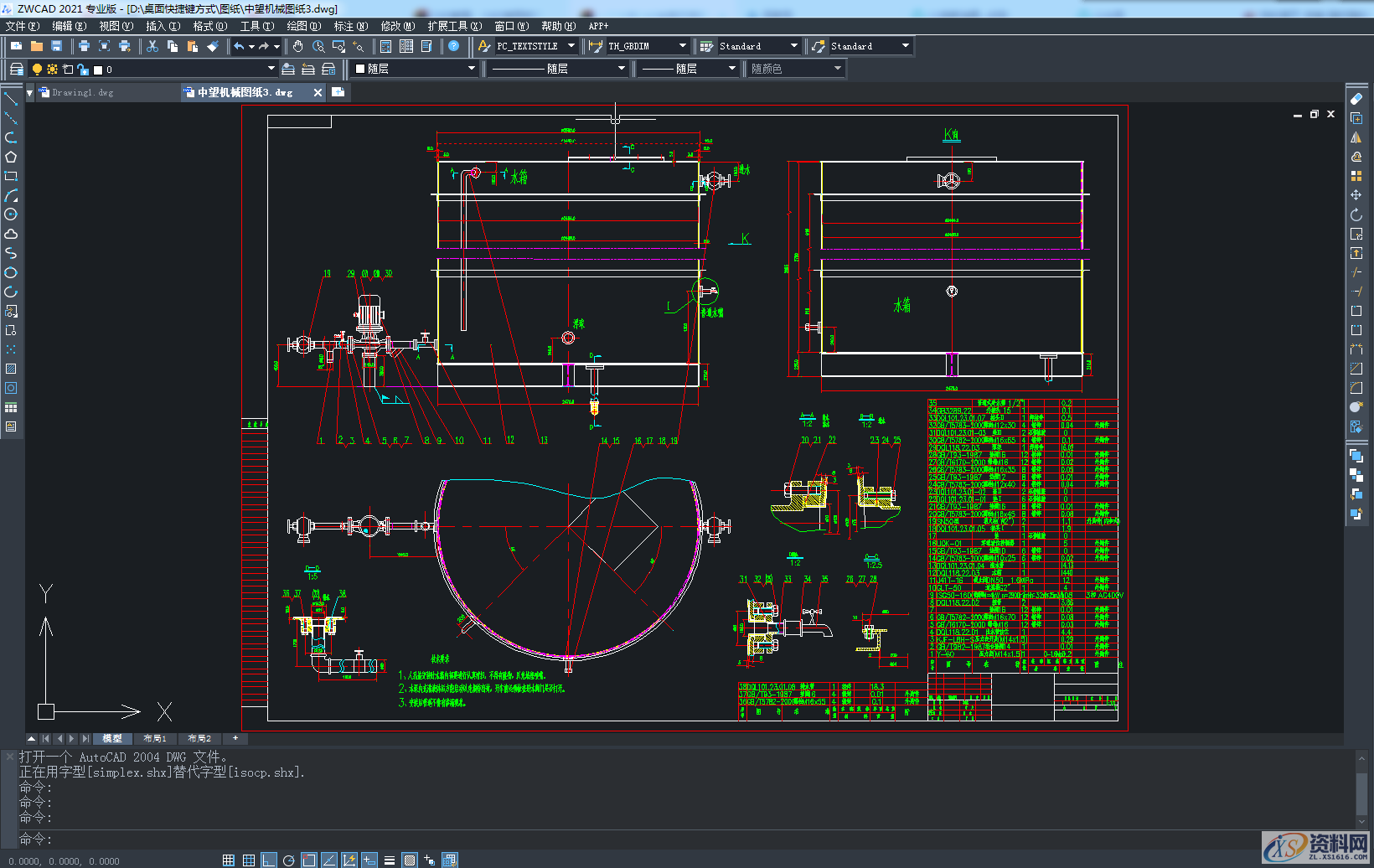Toggle ortho mode in status bar
The width and height of the screenshot is (1374, 868).
[269, 860]
